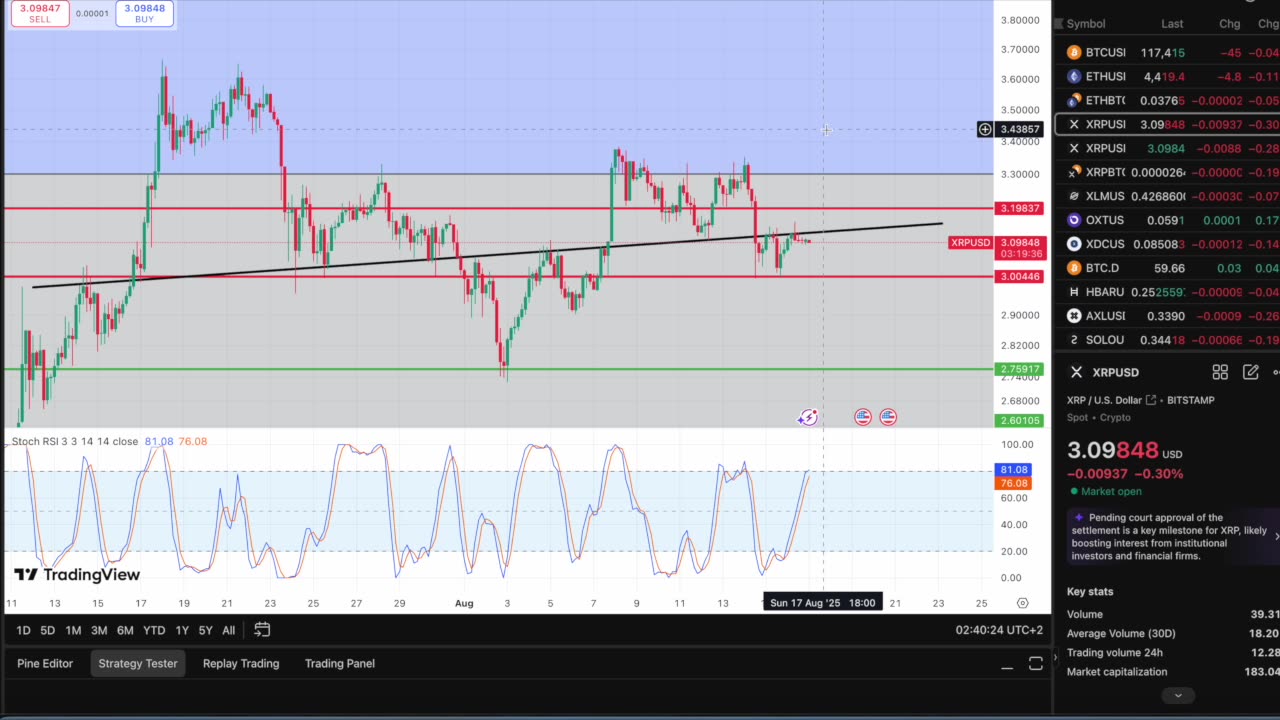
Task: Click the XRPBTC pair icon
Action: 1074,172
